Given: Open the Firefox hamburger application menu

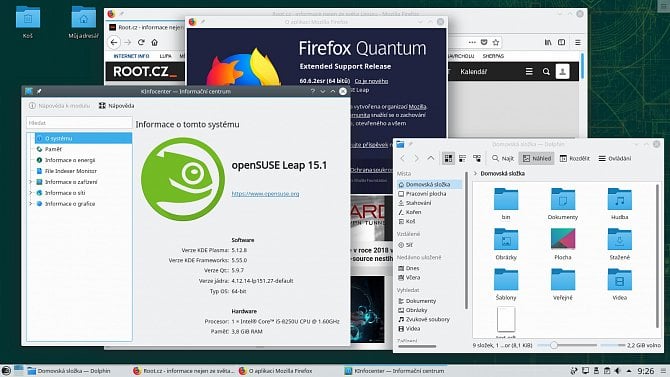Looking at the screenshot, I should click(578, 42).
